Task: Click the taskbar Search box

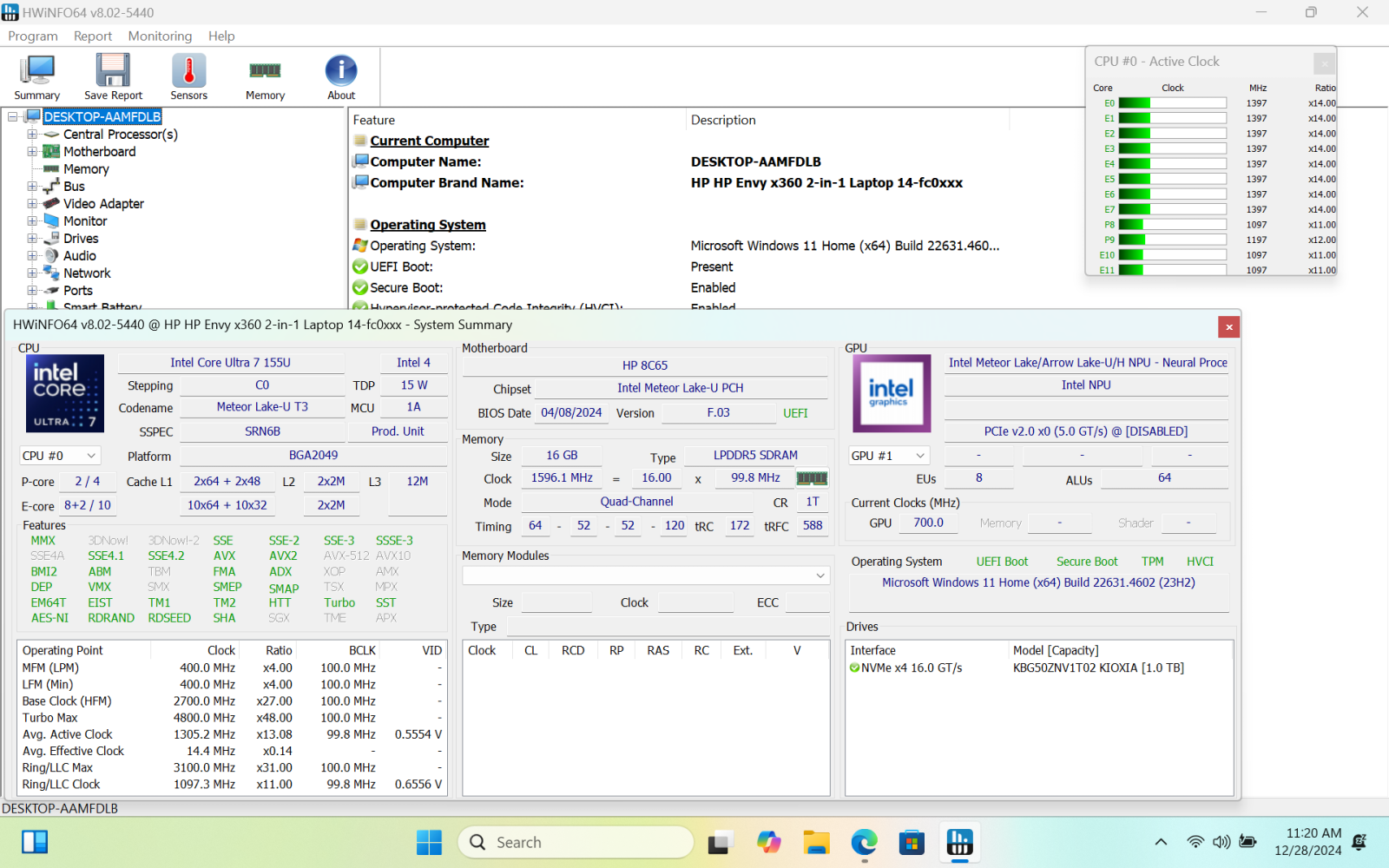Action: tap(576, 842)
